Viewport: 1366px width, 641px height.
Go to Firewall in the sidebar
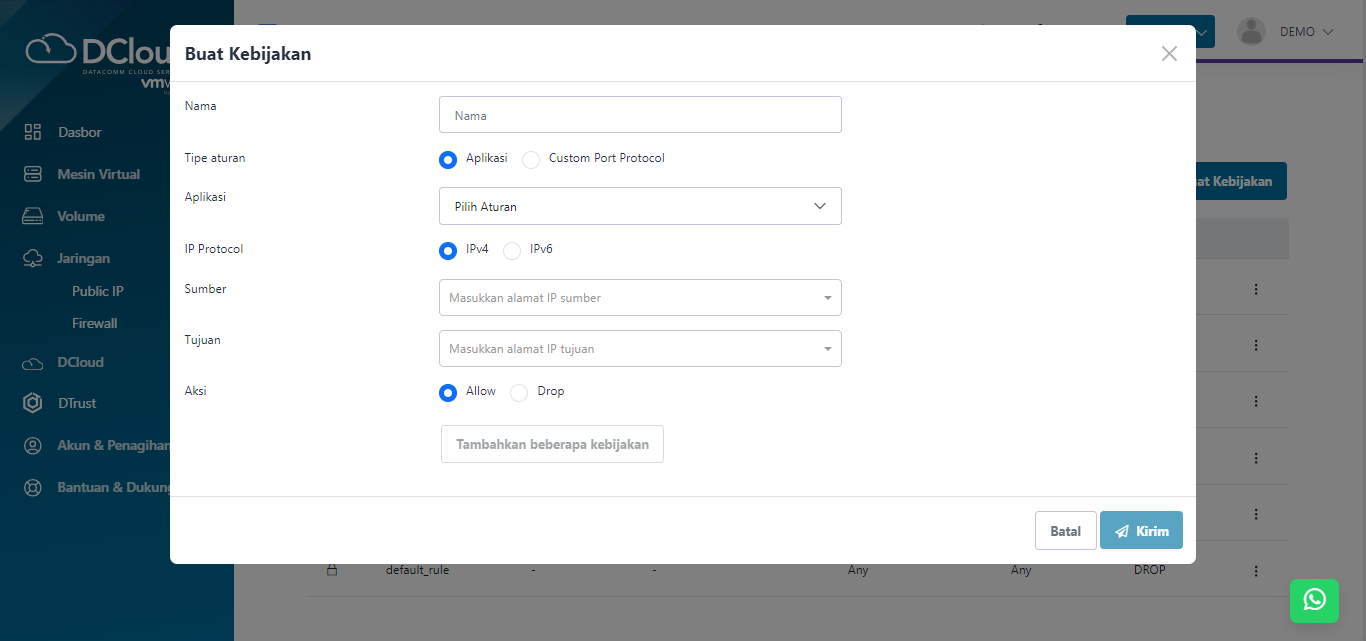(95, 323)
